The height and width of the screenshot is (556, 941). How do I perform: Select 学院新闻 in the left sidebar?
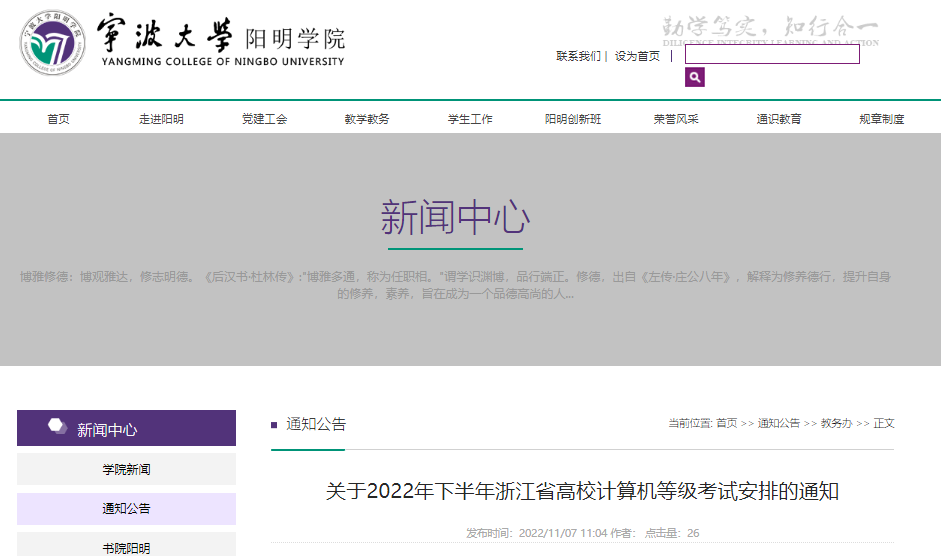click(x=126, y=469)
